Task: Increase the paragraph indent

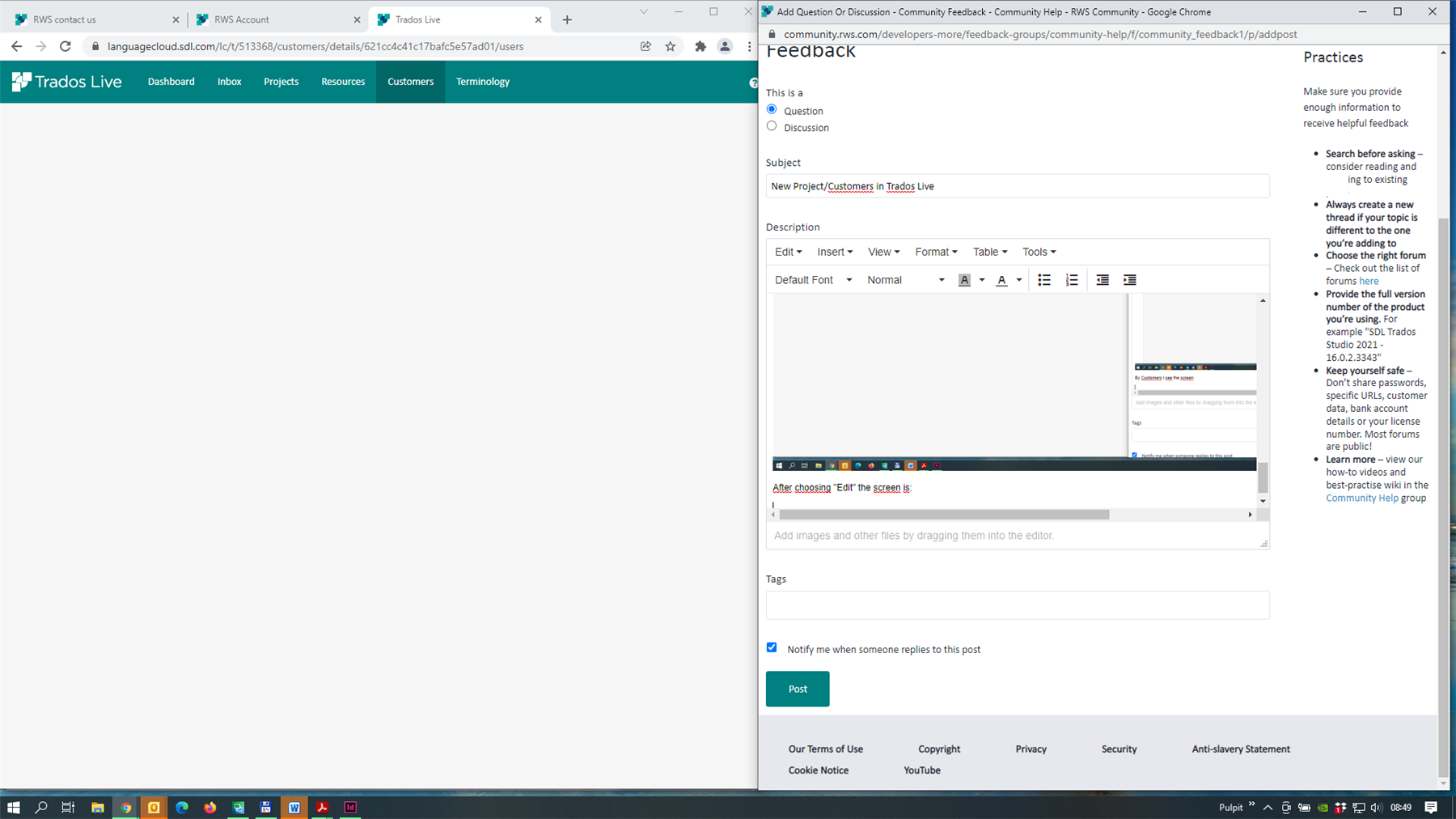Action: coord(1129,279)
